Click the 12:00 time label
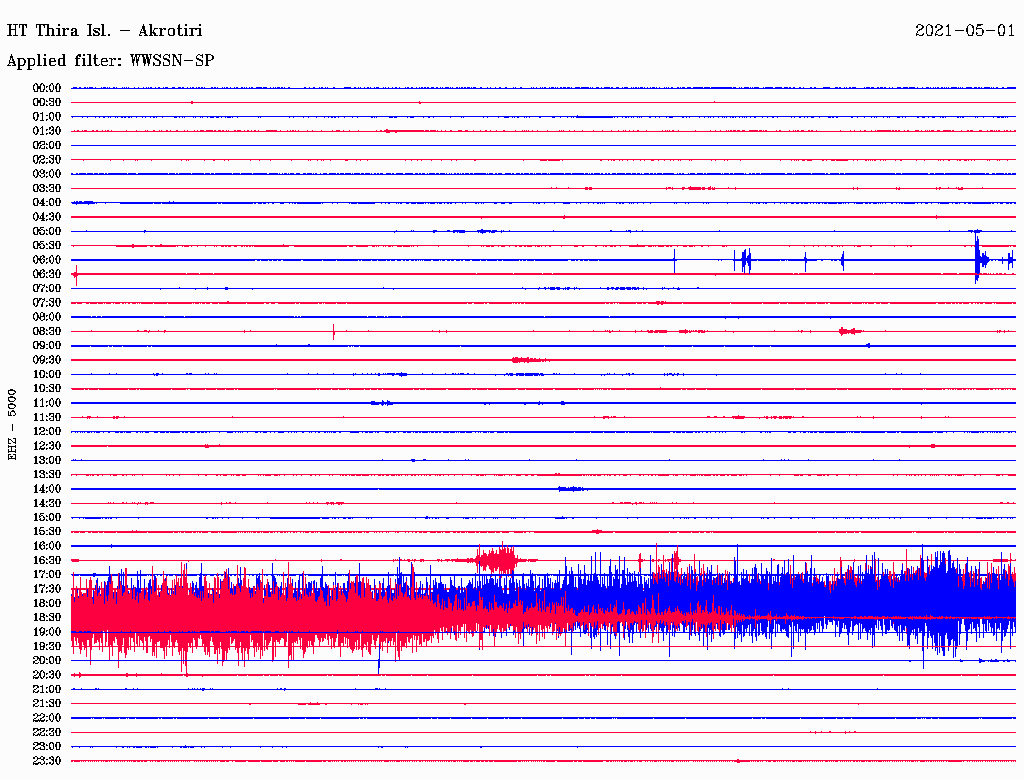Image resolution: width=1024 pixels, height=780 pixels. [47, 431]
